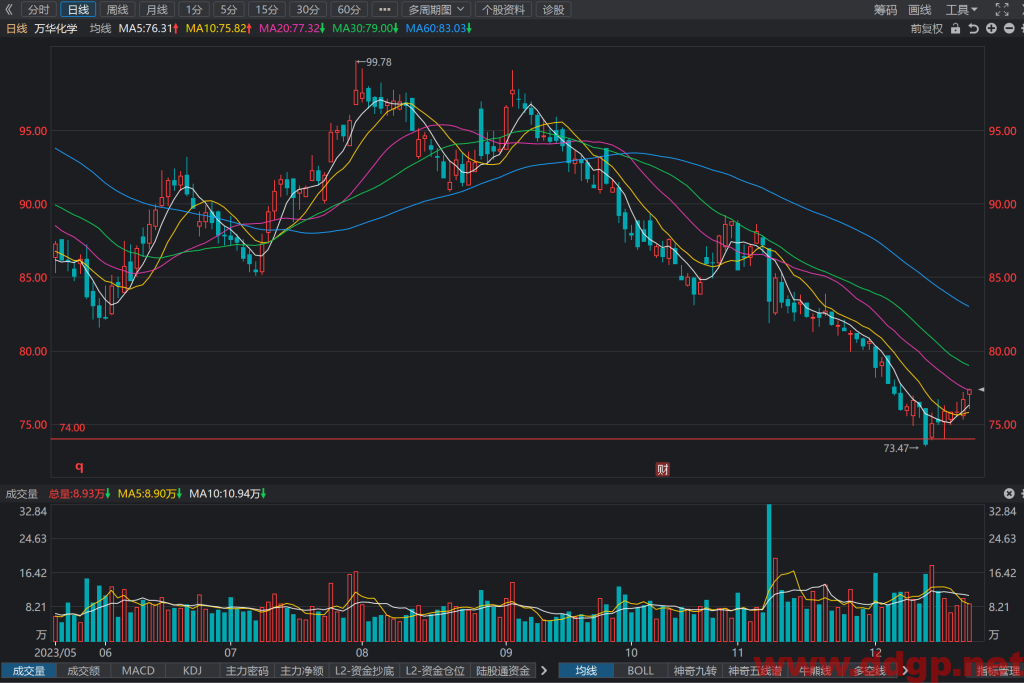The height and width of the screenshot is (683, 1024).
Task: Click the 万华化学 stock name
Action: (56, 29)
